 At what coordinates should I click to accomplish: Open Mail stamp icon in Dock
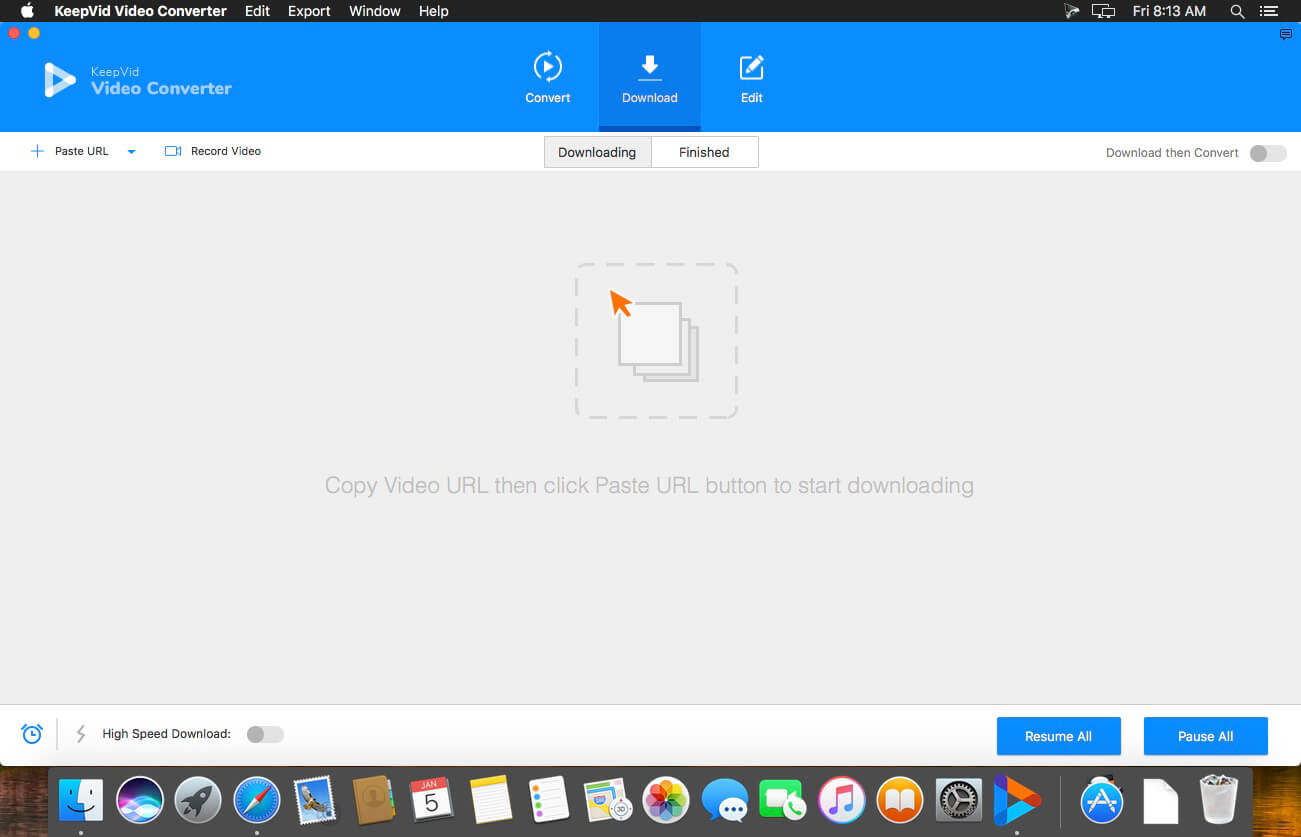[315, 800]
